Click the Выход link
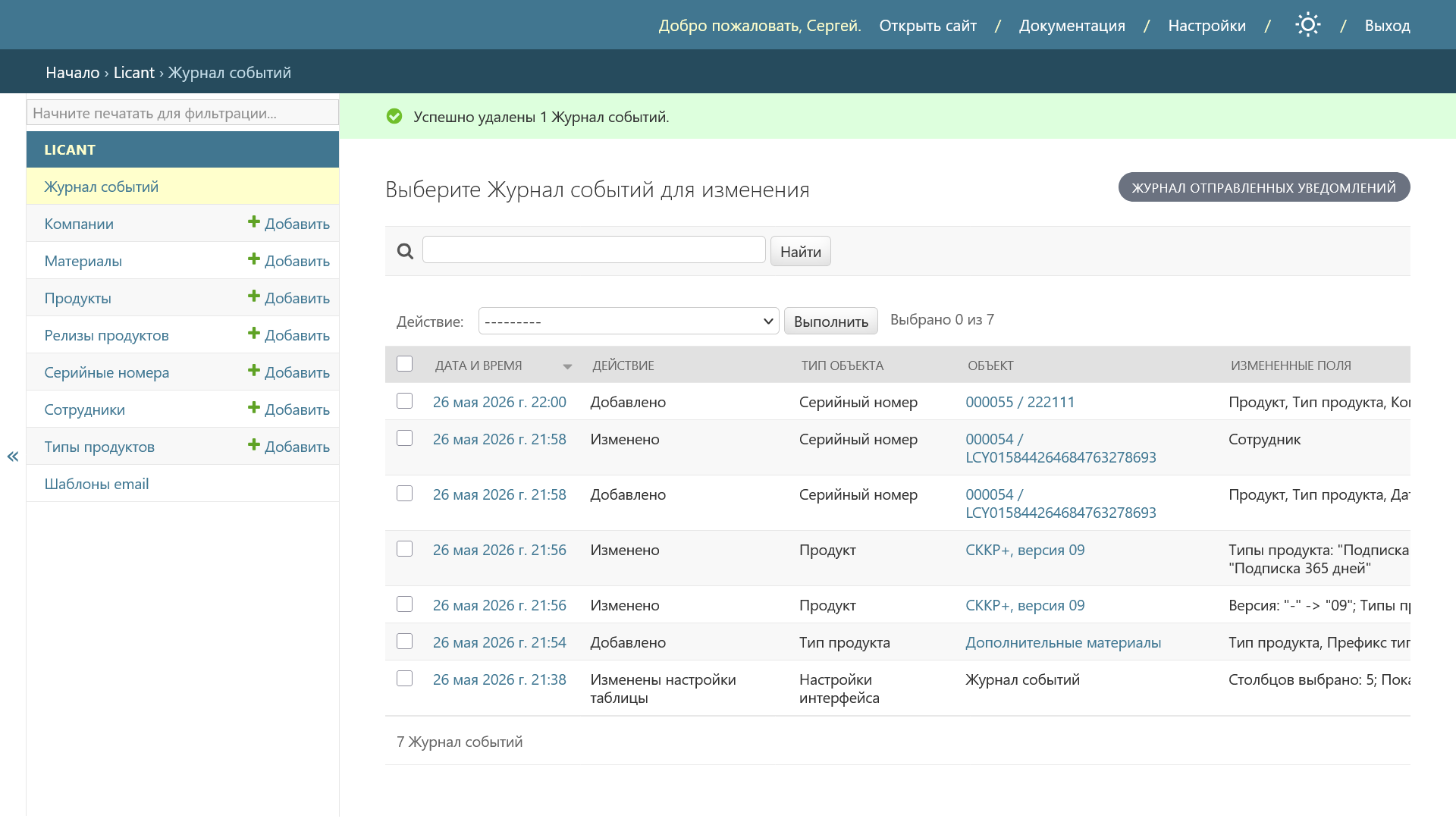 click(1387, 26)
